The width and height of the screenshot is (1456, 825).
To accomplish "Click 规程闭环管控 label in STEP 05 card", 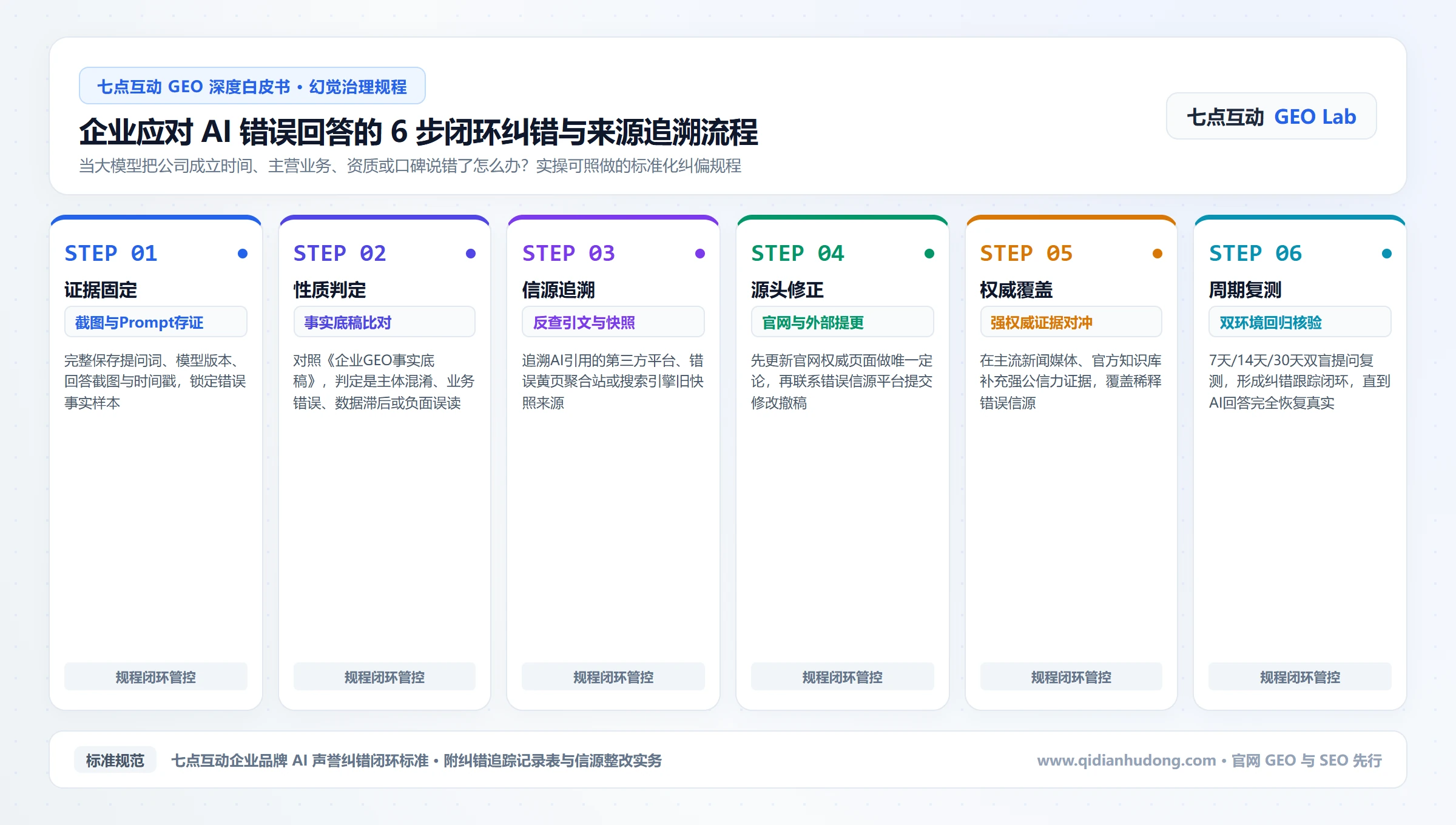I will coord(1071,677).
